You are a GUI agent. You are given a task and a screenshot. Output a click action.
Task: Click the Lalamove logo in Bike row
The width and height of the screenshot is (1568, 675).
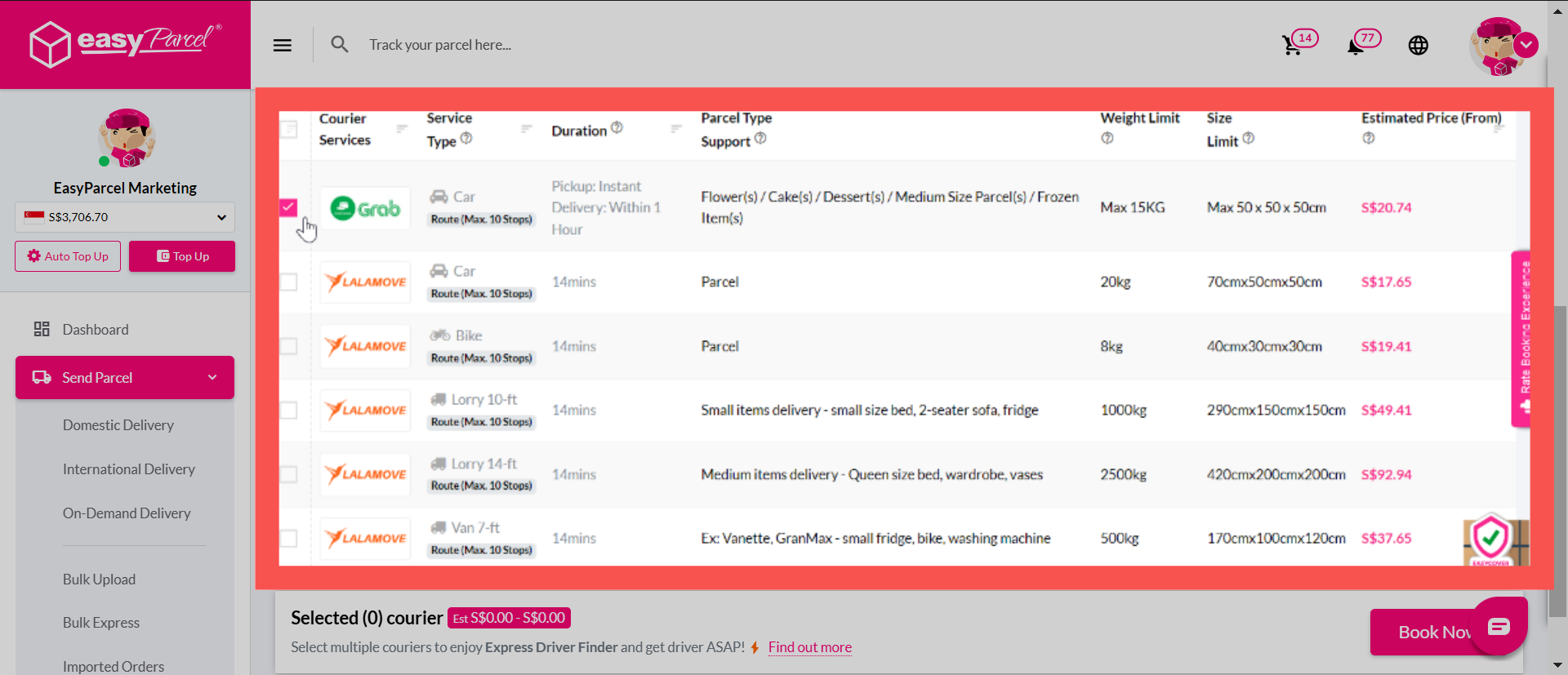[x=365, y=346]
